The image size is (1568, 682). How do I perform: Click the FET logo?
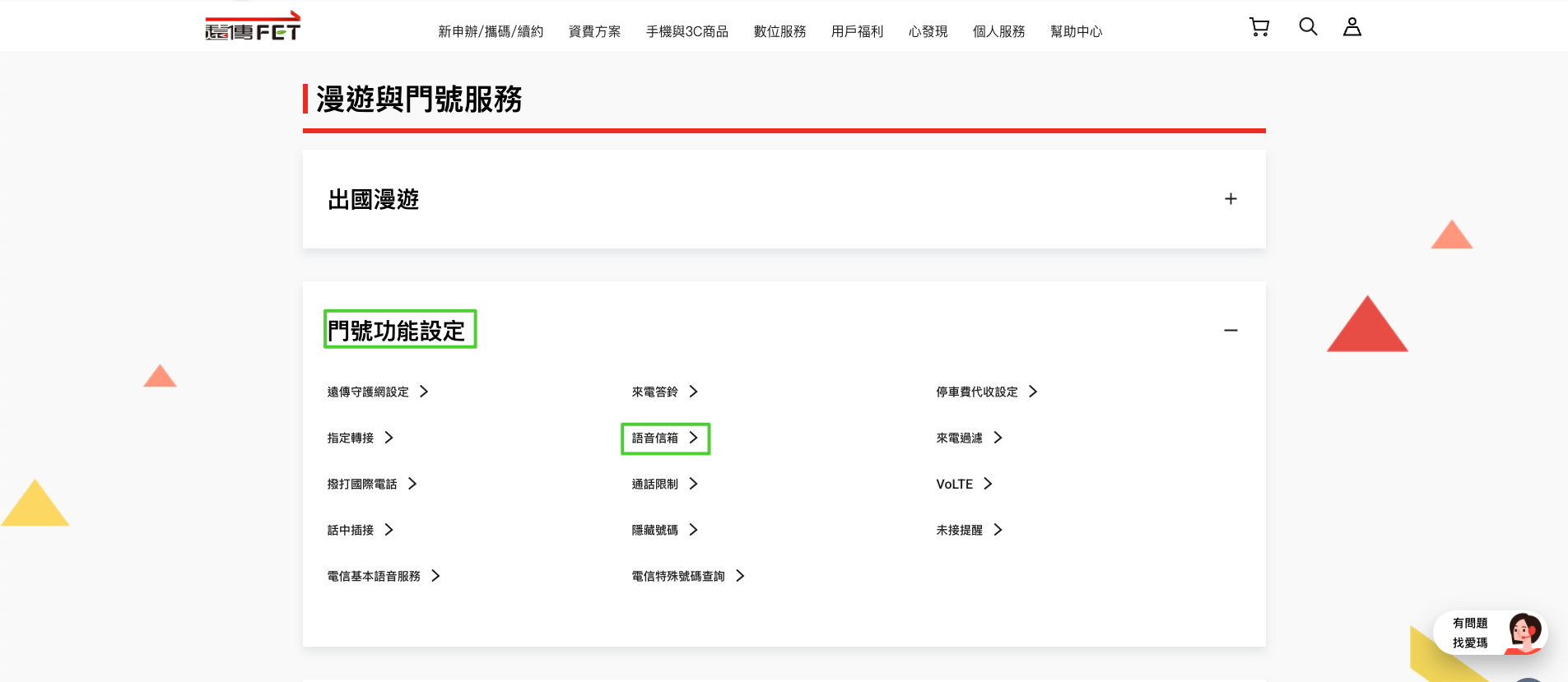click(253, 27)
